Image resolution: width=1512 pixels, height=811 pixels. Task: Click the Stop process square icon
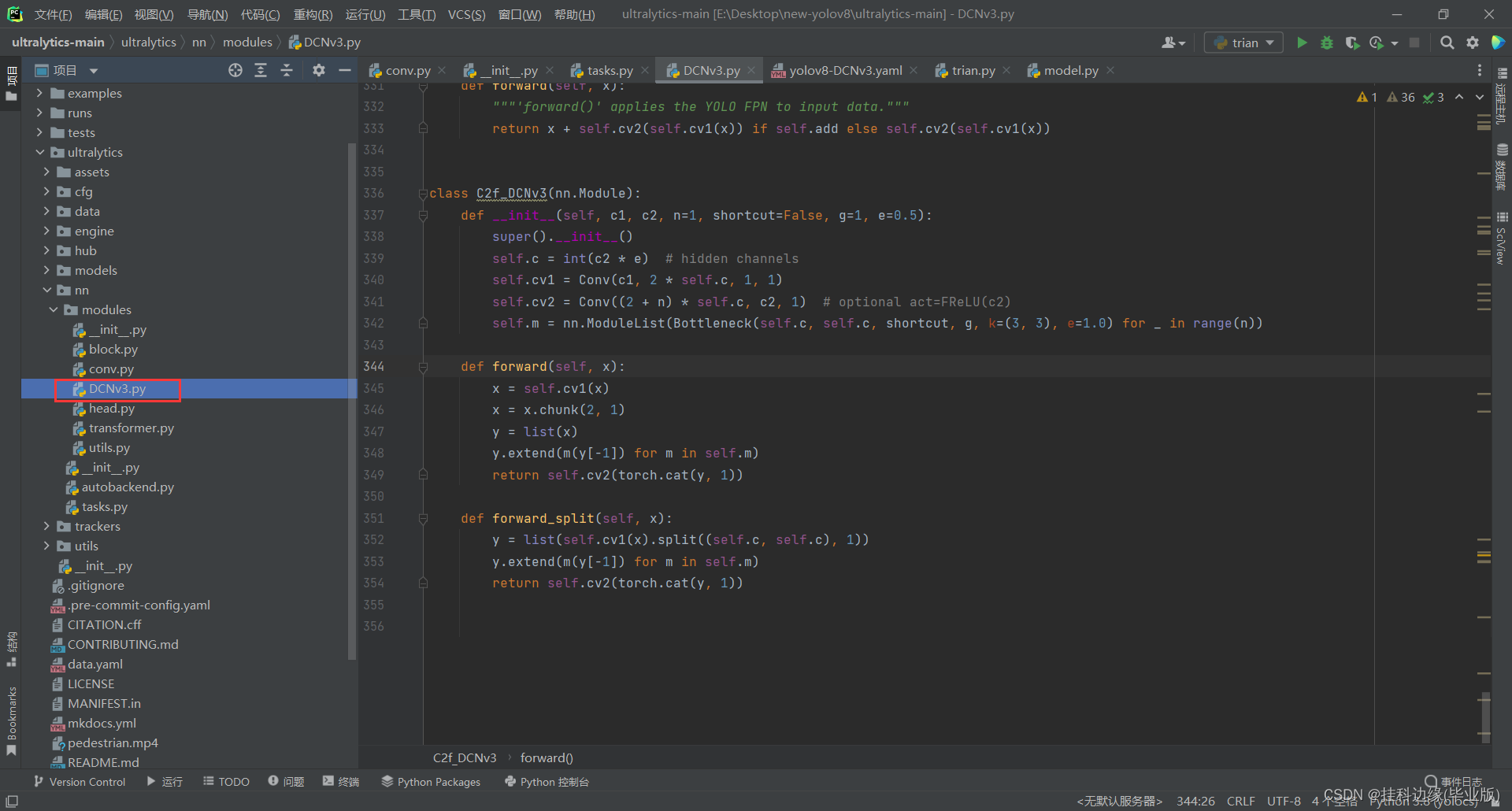[1414, 43]
